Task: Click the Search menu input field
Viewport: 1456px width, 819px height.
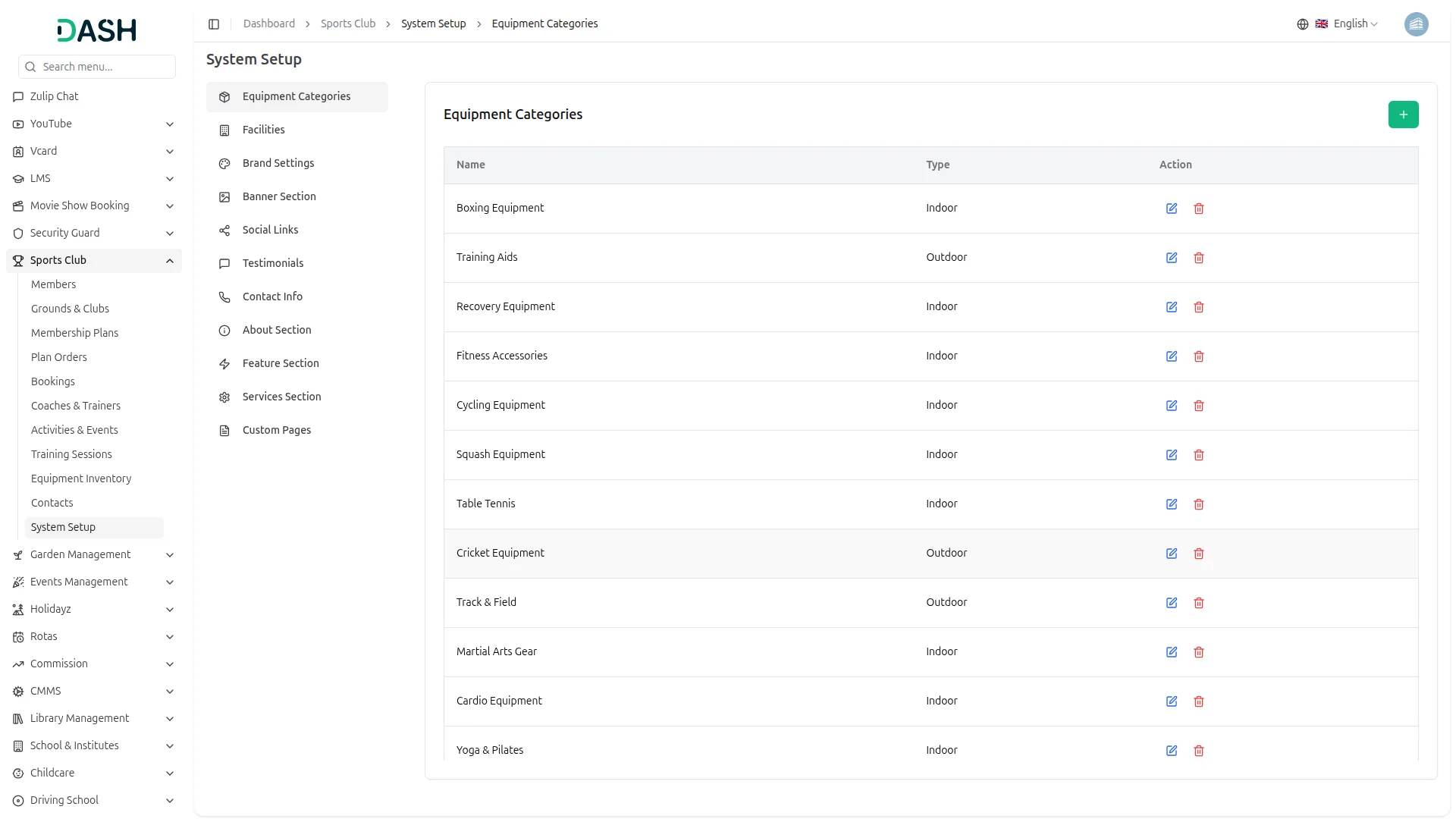Action: coord(105,67)
